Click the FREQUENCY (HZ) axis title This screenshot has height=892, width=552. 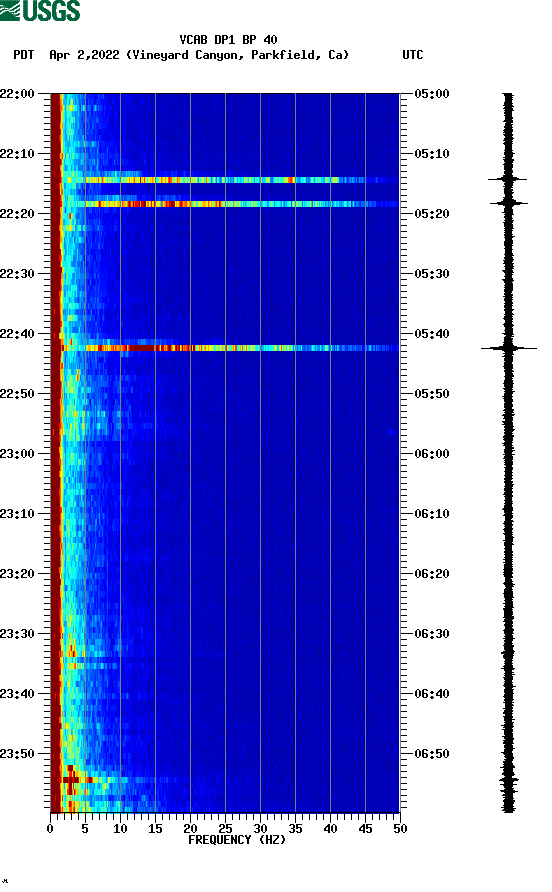[x=237, y=840]
